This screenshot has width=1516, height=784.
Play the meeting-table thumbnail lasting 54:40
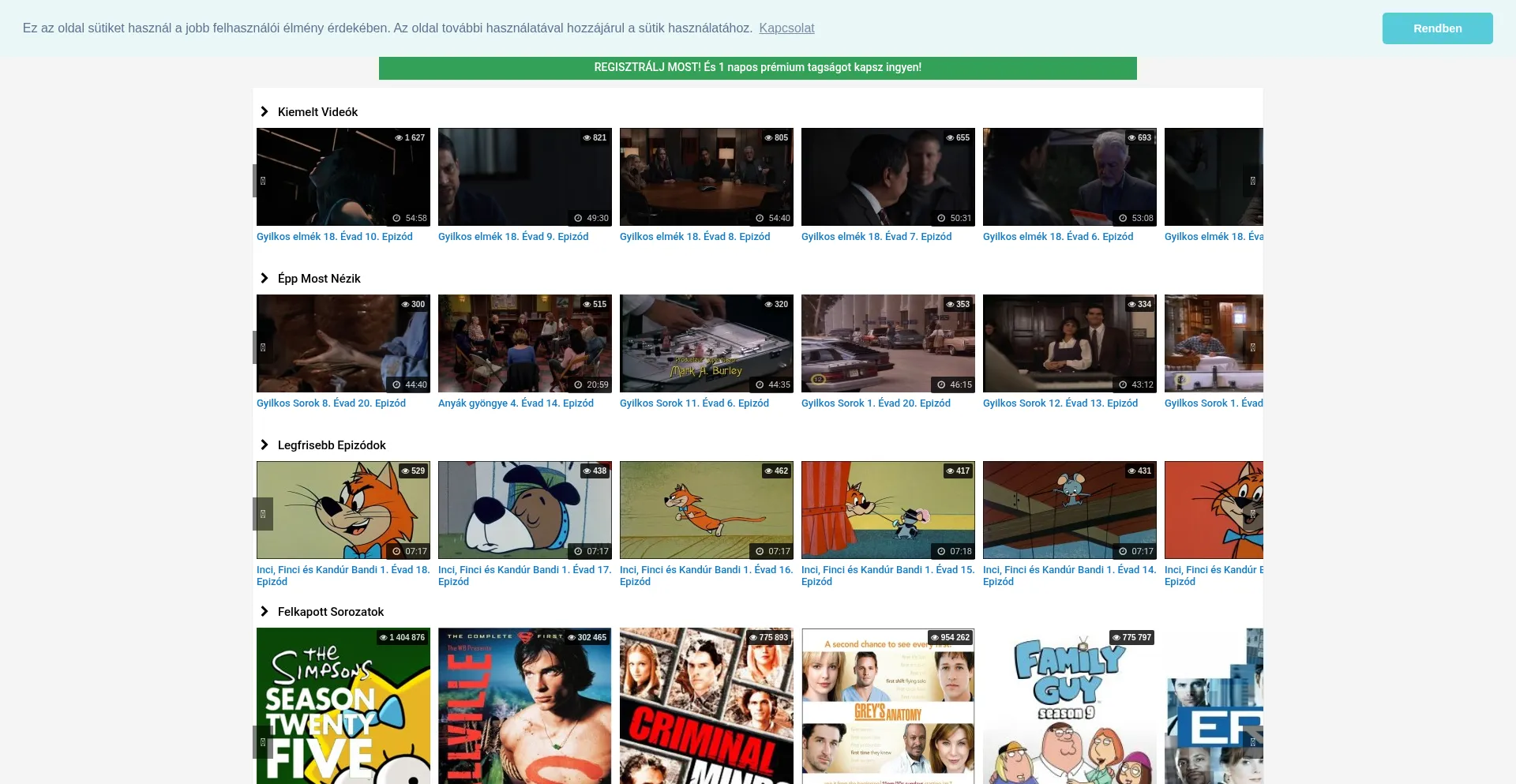pyautogui.click(x=707, y=177)
